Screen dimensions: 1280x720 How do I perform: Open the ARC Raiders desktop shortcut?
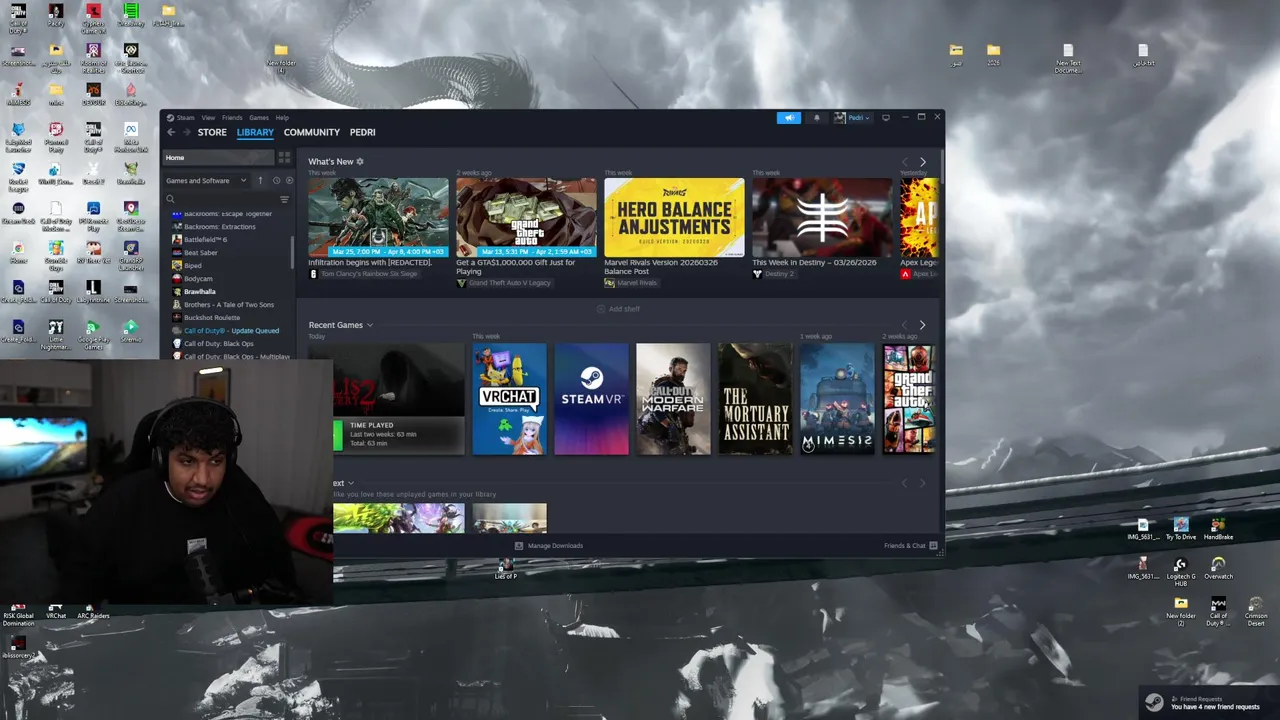pos(93,610)
